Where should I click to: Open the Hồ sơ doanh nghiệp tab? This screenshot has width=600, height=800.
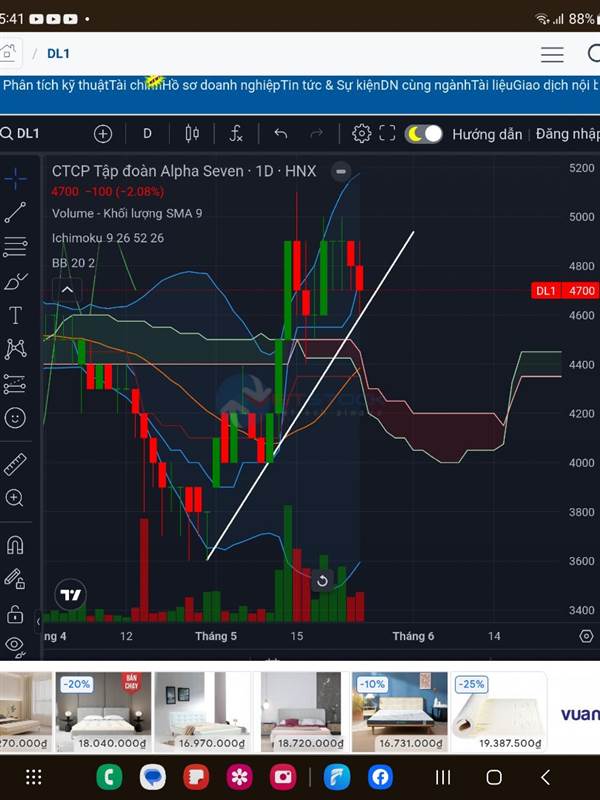(x=221, y=85)
